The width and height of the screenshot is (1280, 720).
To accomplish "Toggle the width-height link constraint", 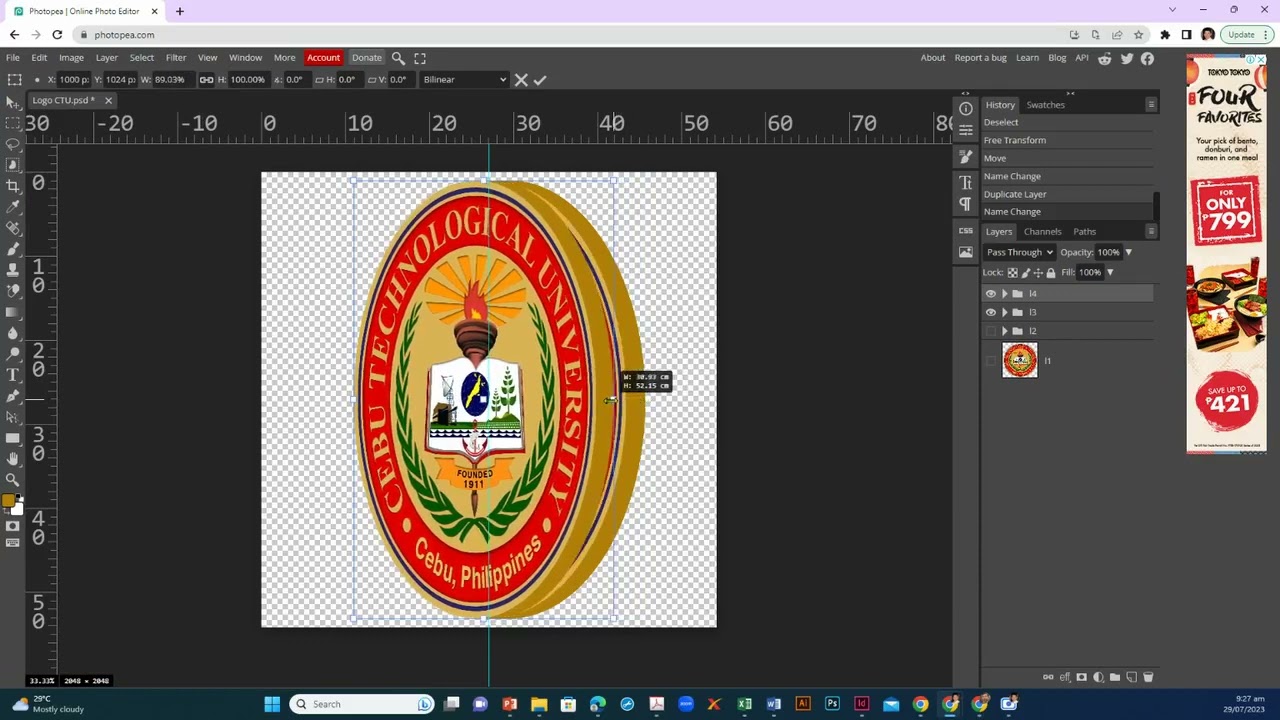I will [206, 80].
